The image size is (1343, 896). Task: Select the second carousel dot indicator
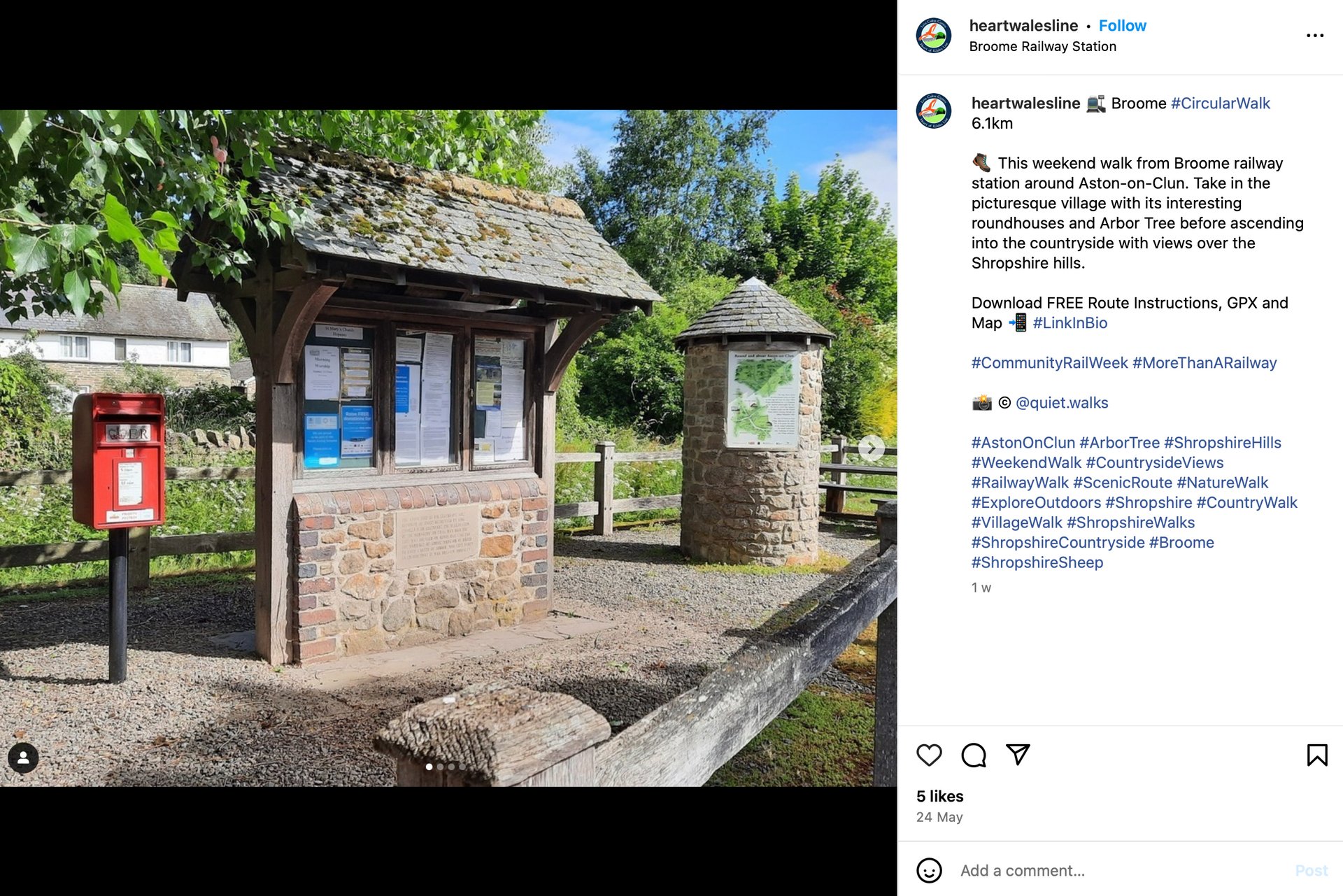(x=440, y=767)
